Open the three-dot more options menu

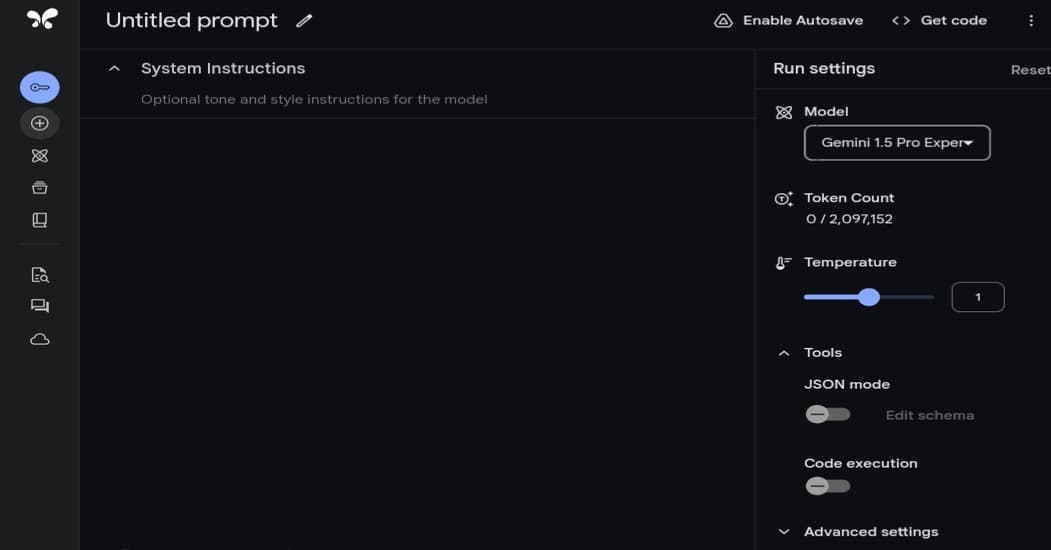[1031, 21]
